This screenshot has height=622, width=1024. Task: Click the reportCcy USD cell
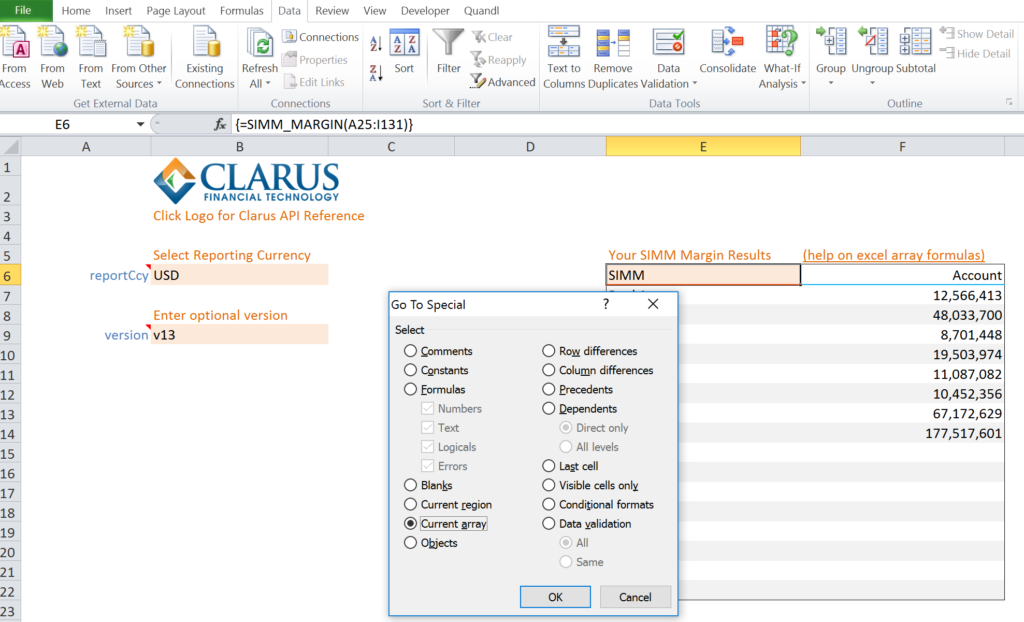pyautogui.click(x=240, y=275)
